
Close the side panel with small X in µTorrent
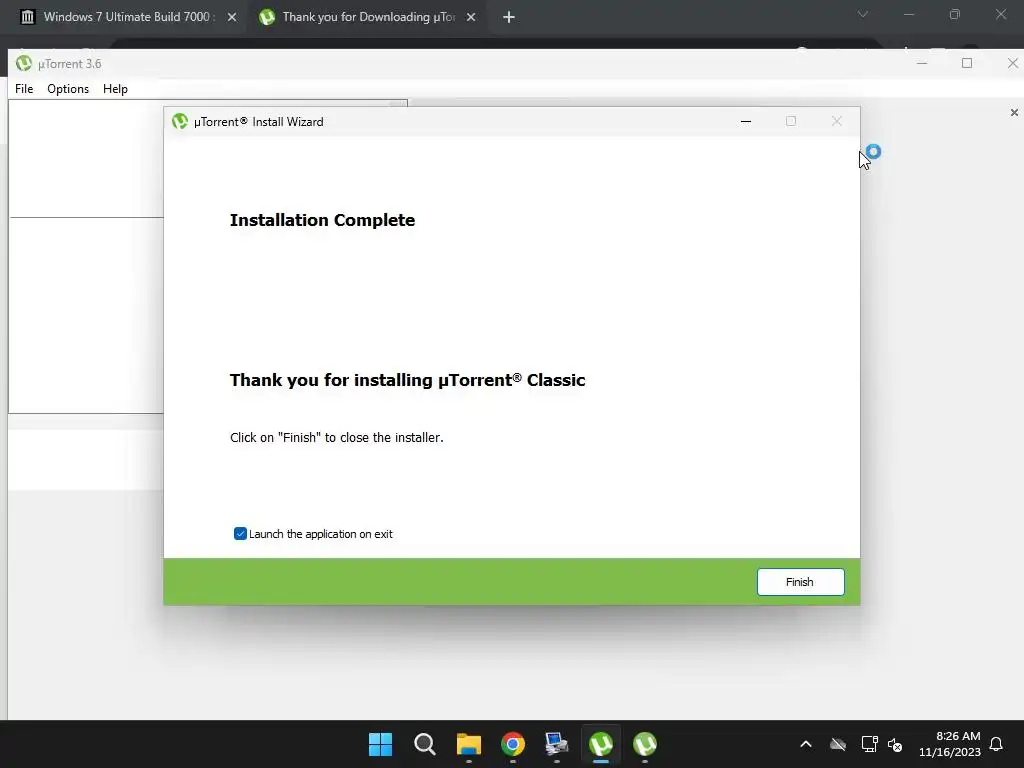(1014, 113)
